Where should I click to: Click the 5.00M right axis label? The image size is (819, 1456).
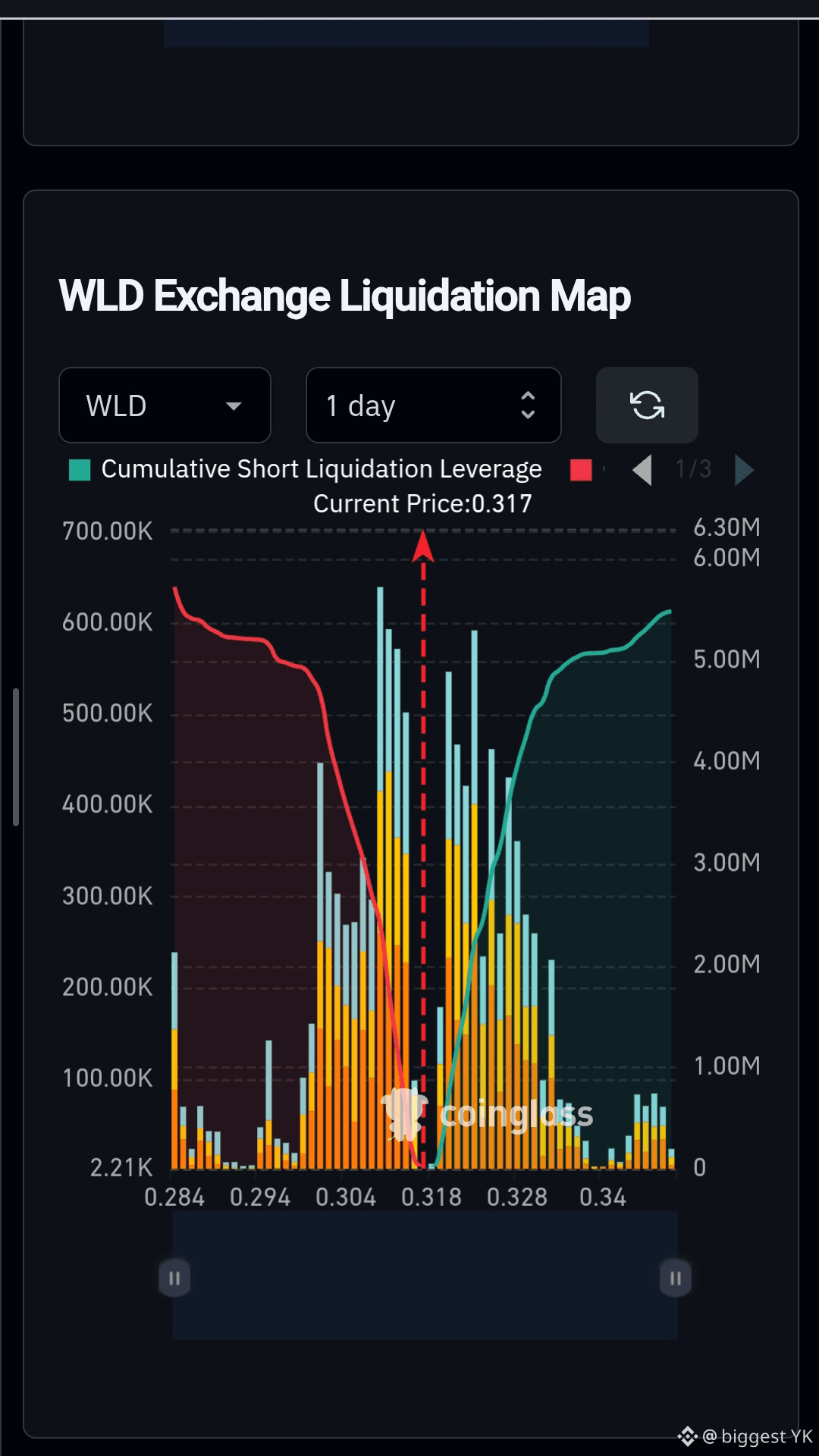pos(726,659)
